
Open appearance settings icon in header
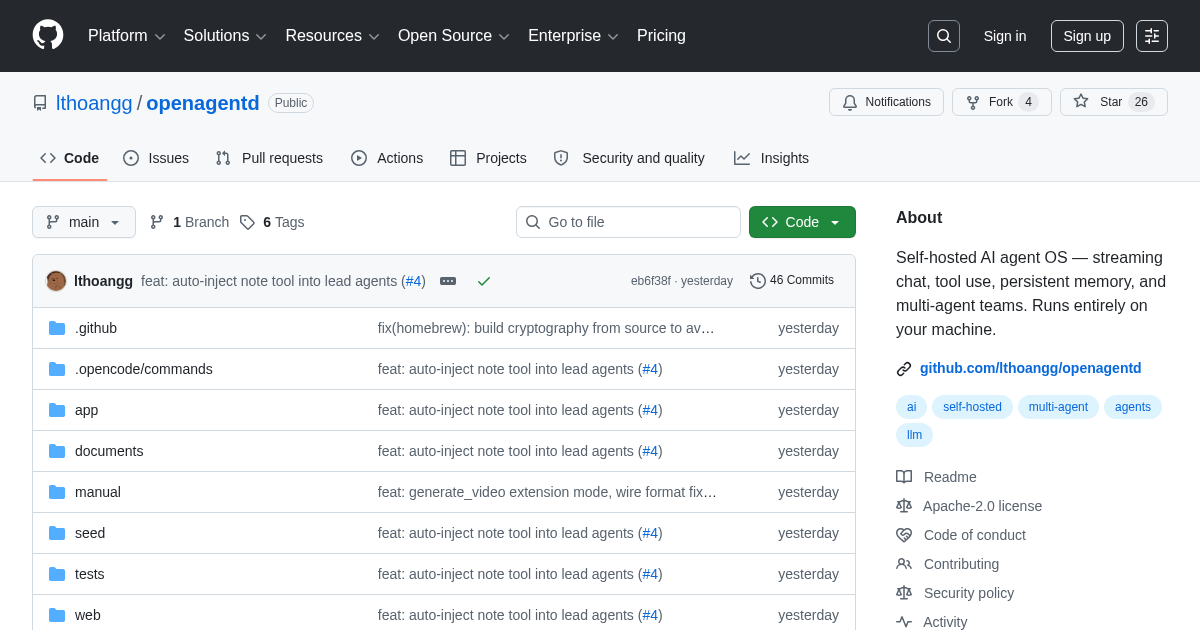(x=1152, y=36)
